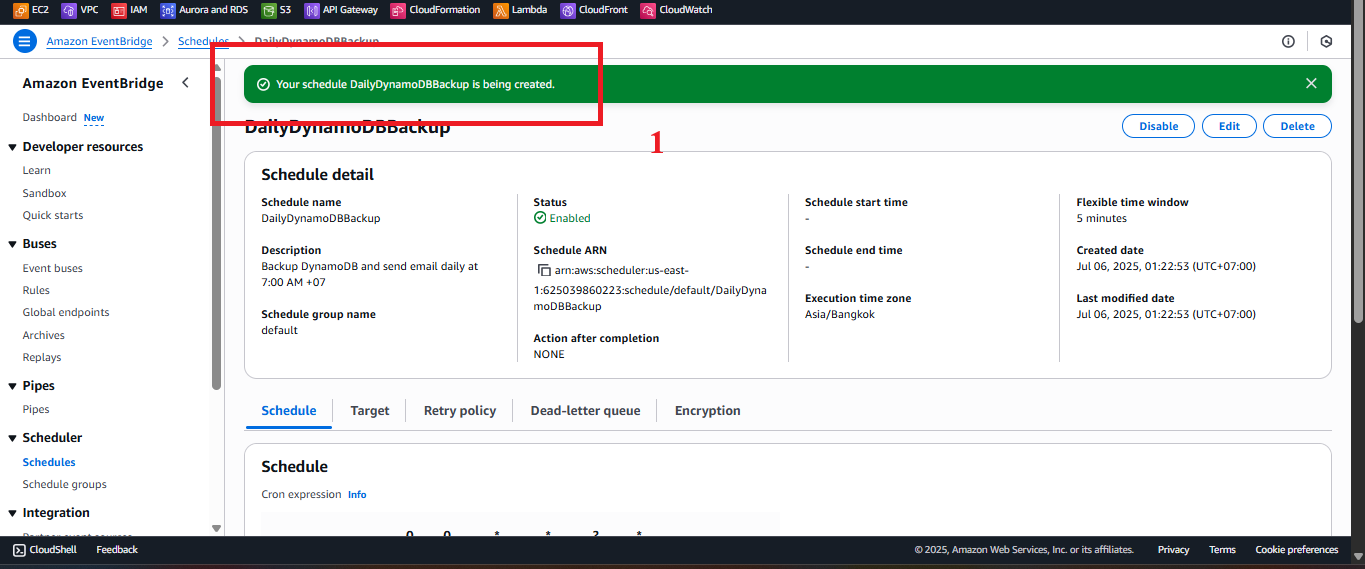Go to Schedules breadcrumb link
The image size is (1365, 569).
pos(203,41)
